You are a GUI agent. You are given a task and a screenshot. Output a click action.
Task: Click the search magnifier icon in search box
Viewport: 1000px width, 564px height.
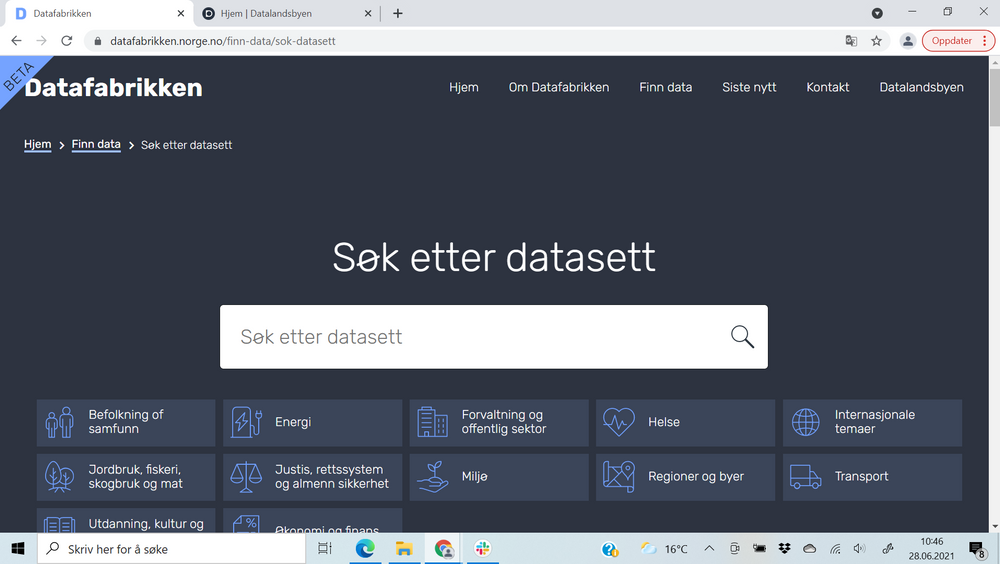click(x=742, y=336)
